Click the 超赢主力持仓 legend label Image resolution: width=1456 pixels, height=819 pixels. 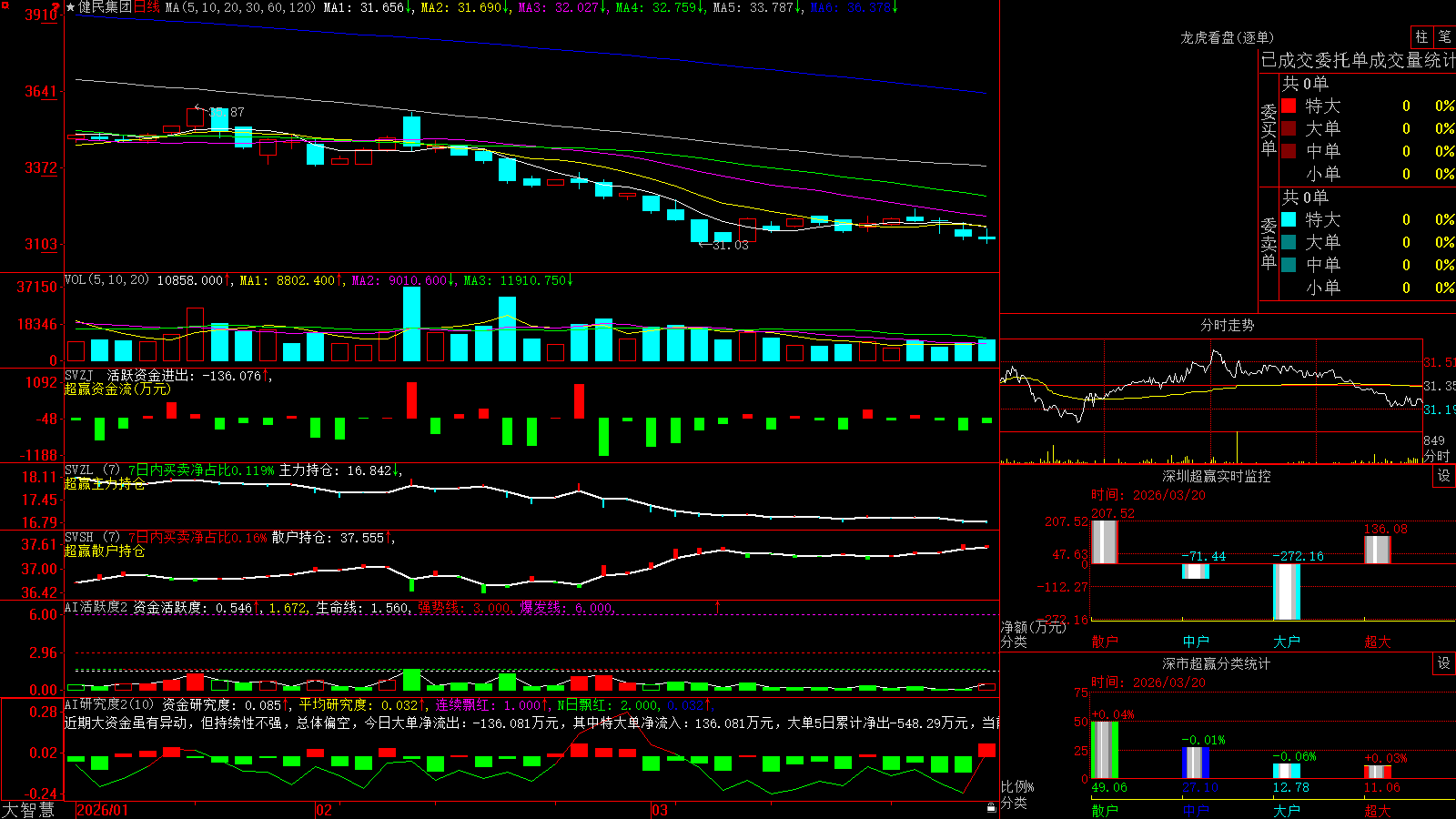(x=105, y=483)
